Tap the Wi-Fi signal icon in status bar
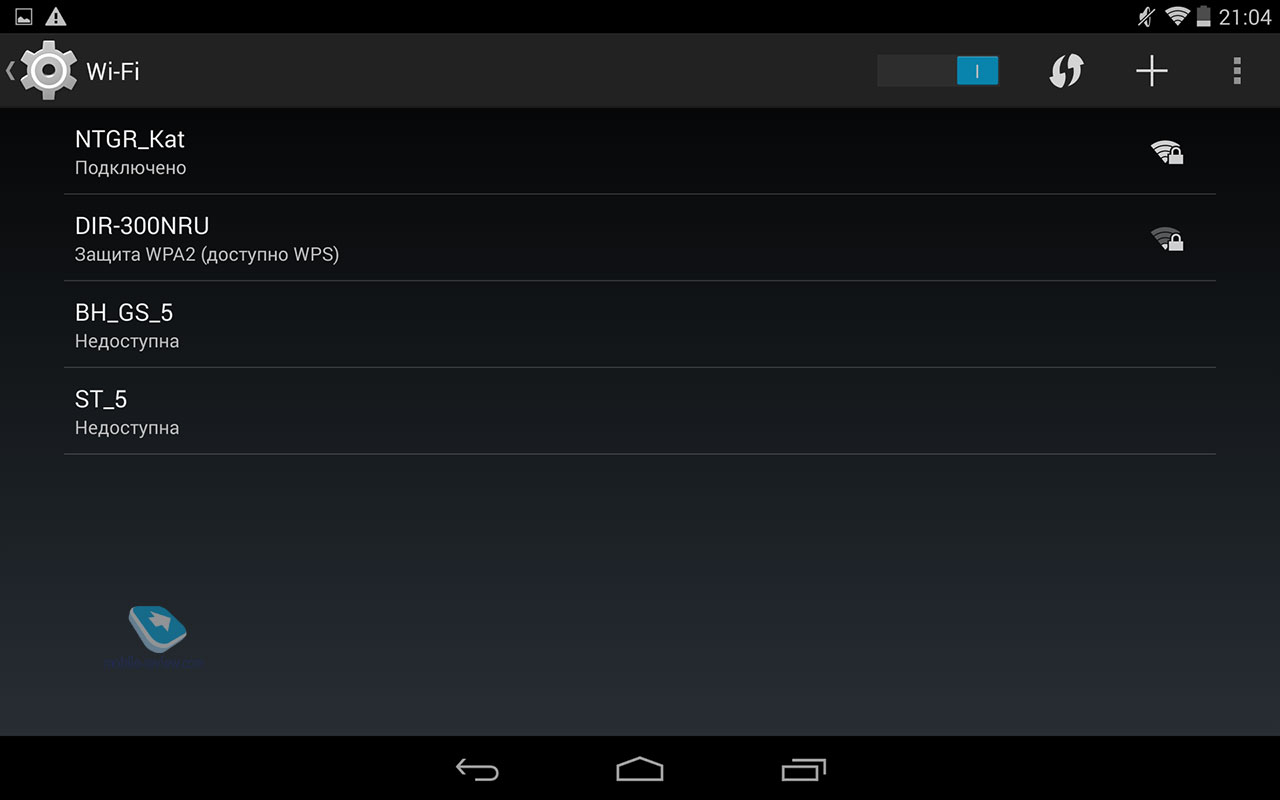The width and height of the screenshot is (1280, 800). coord(1176,16)
